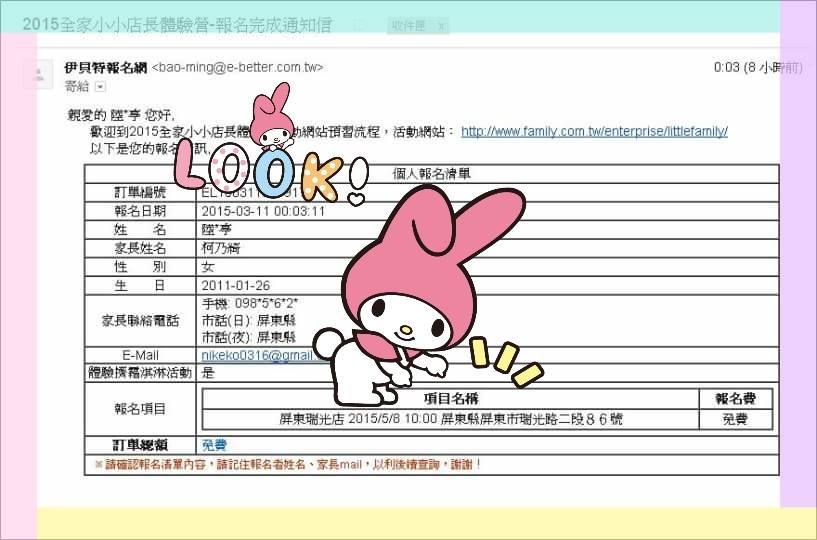The width and height of the screenshot is (817, 540).
Task: Click the 訂單編號 row label
Action: (x=140, y=192)
